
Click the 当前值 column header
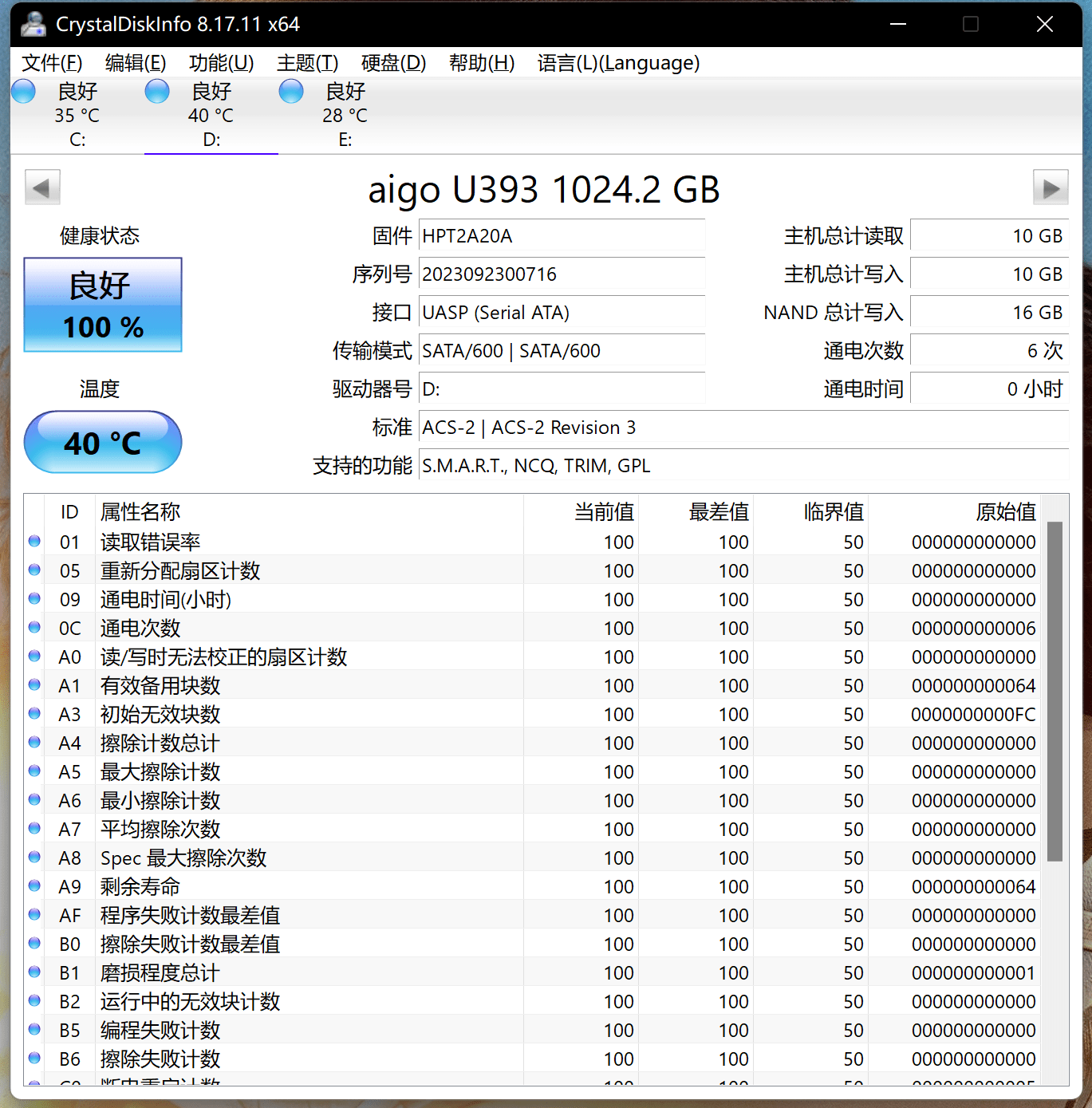click(x=581, y=511)
